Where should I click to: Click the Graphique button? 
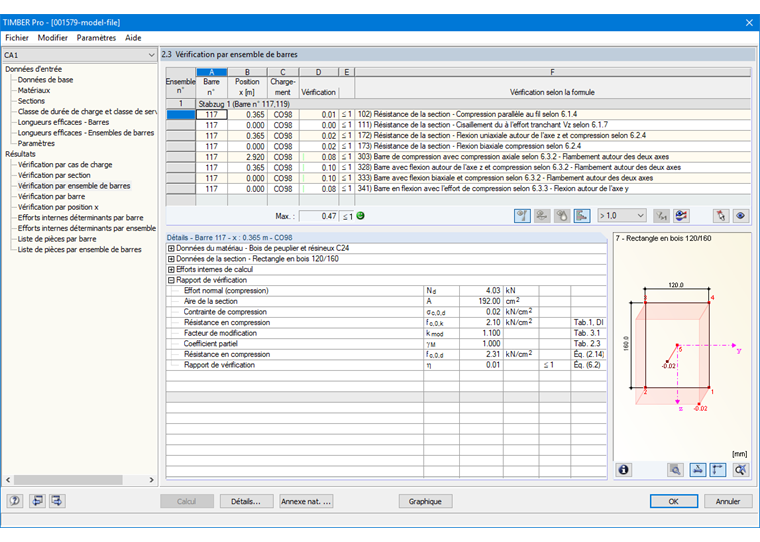[425, 501]
